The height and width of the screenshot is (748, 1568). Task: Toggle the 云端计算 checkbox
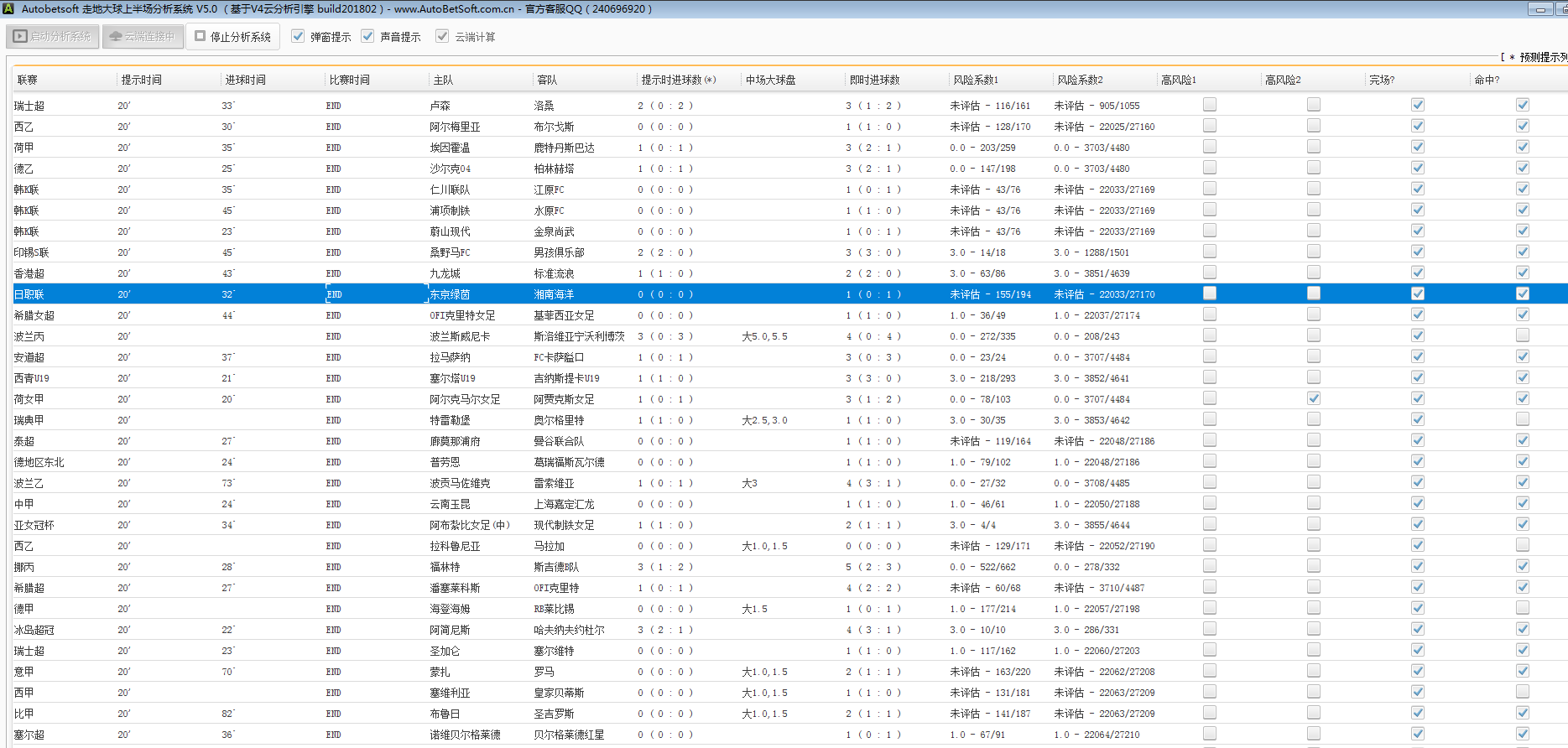[442, 37]
